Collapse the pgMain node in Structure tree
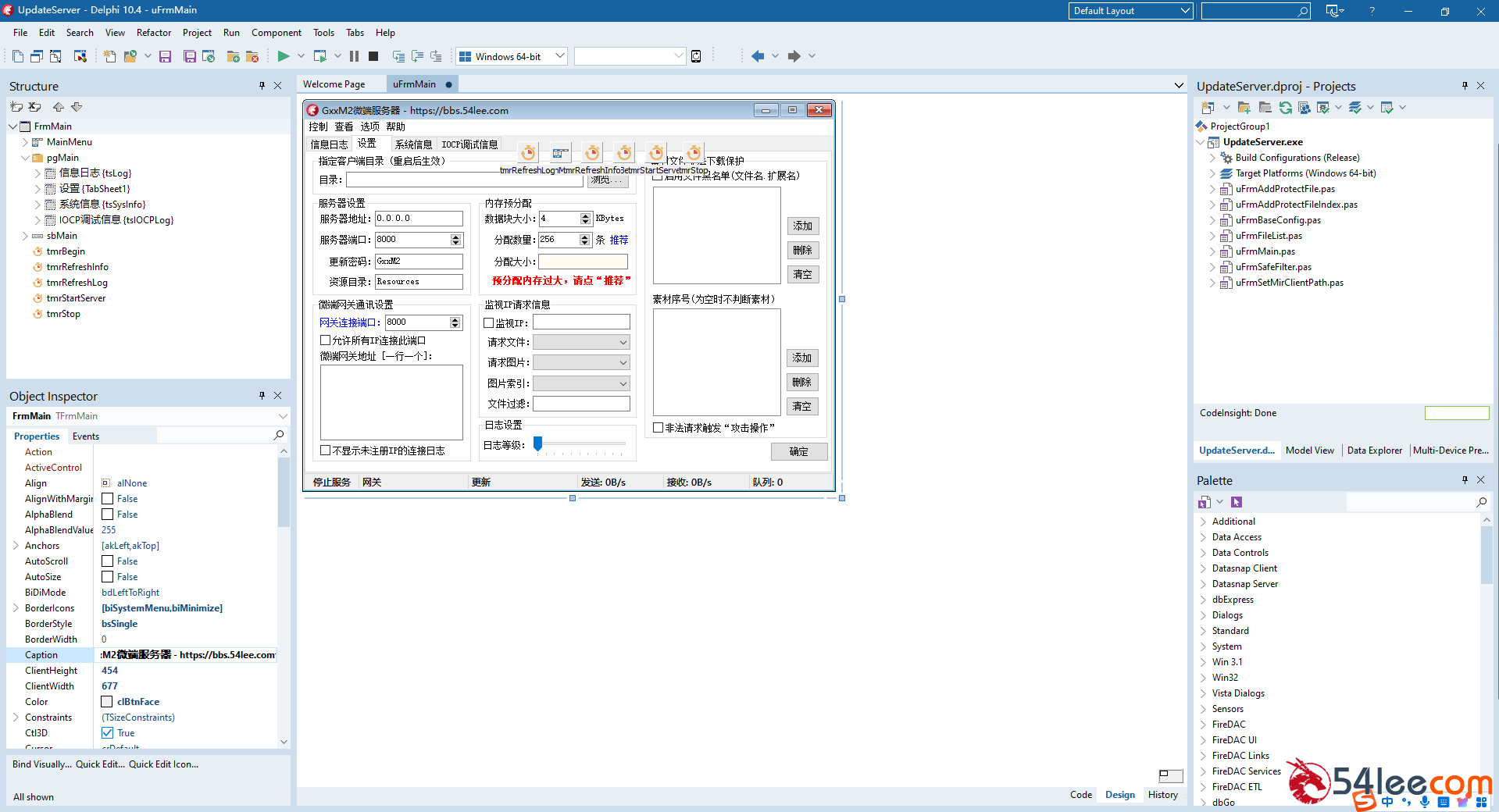The image size is (1499, 812). tap(25, 158)
